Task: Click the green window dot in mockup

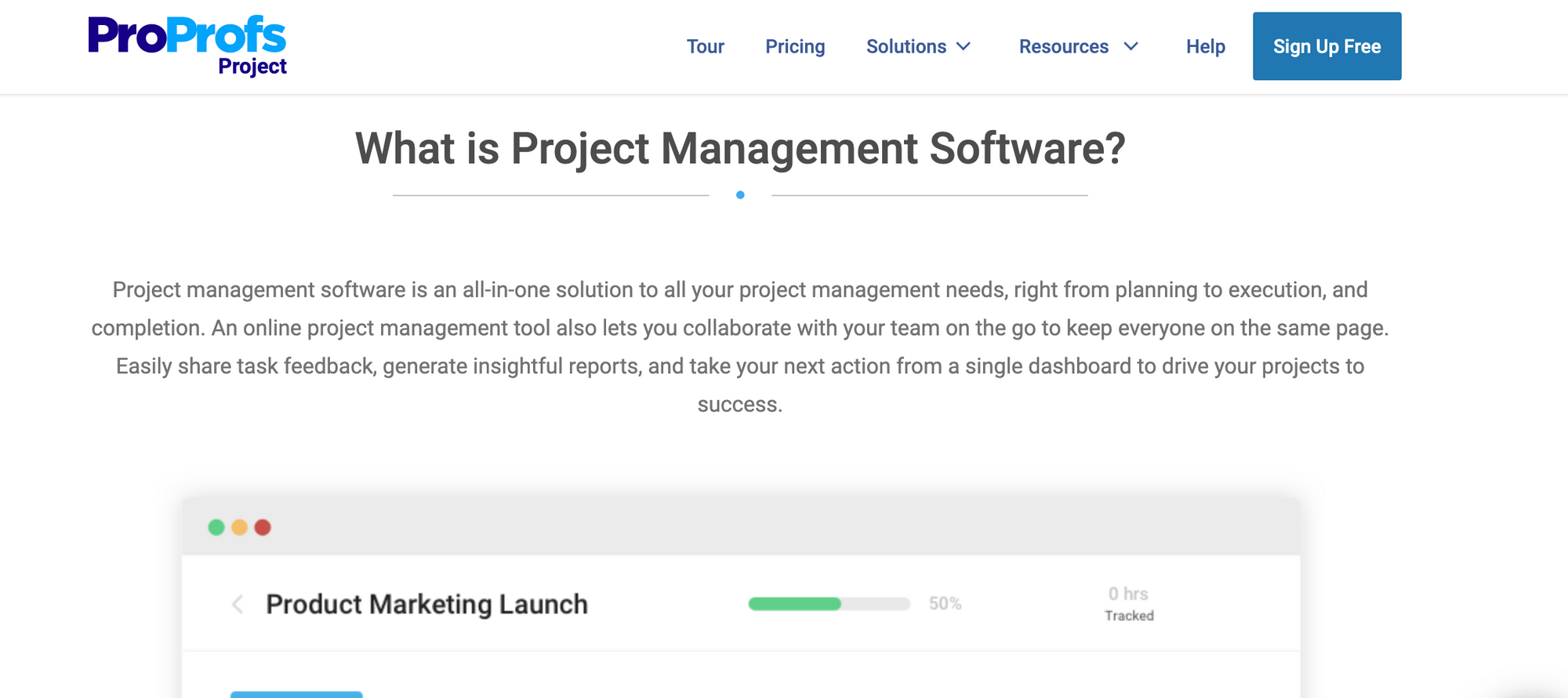Action: [216, 528]
